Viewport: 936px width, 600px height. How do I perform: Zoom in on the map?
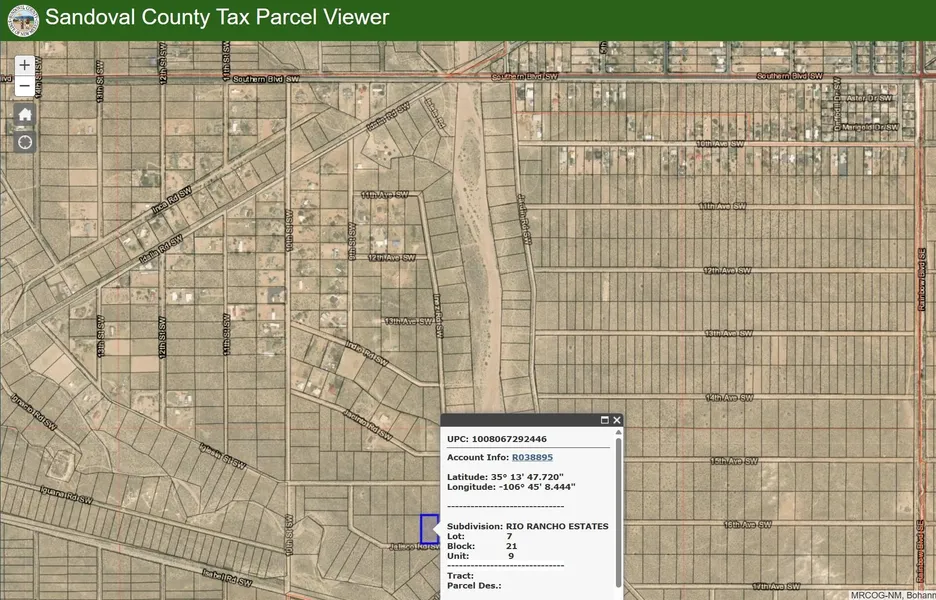(x=25, y=65)
